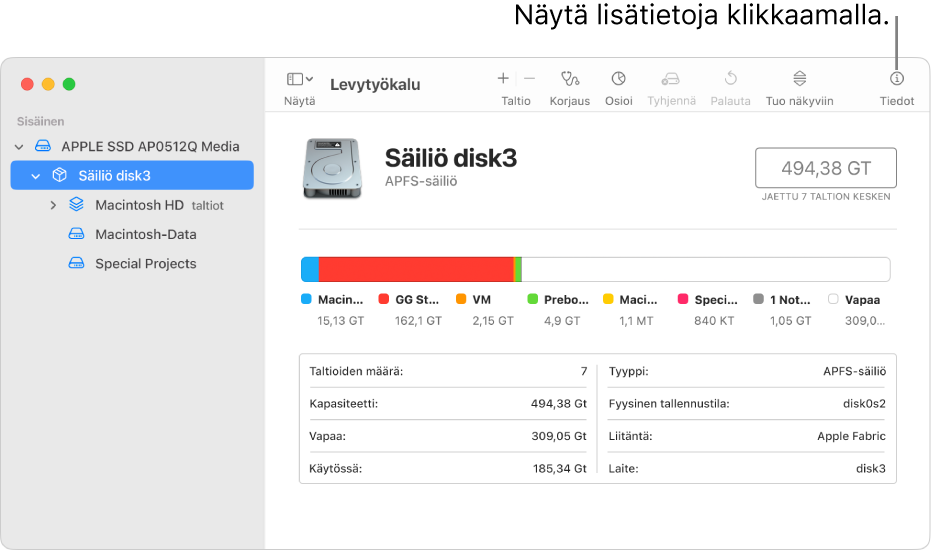931x551 pixels.
Task: Click the Levytyökalu window title
Action: pyautogui.click(x=375, y=84)
